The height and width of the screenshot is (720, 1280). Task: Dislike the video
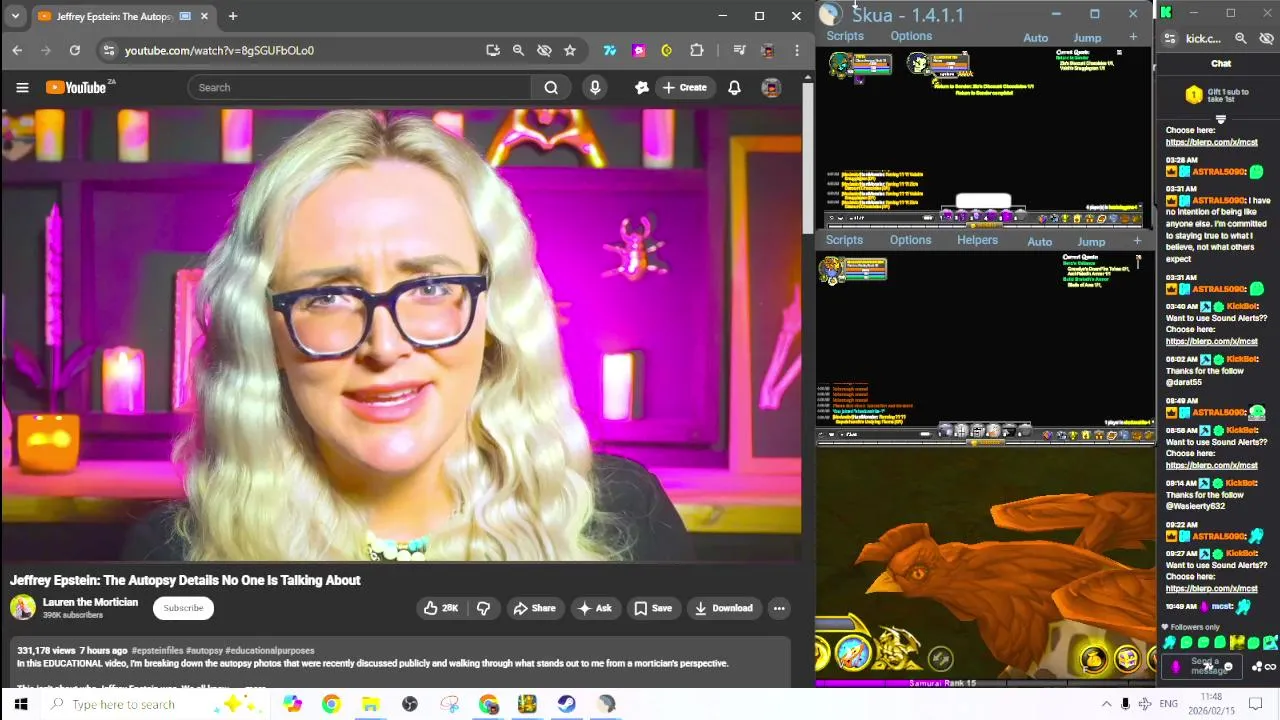pos(483,608)
